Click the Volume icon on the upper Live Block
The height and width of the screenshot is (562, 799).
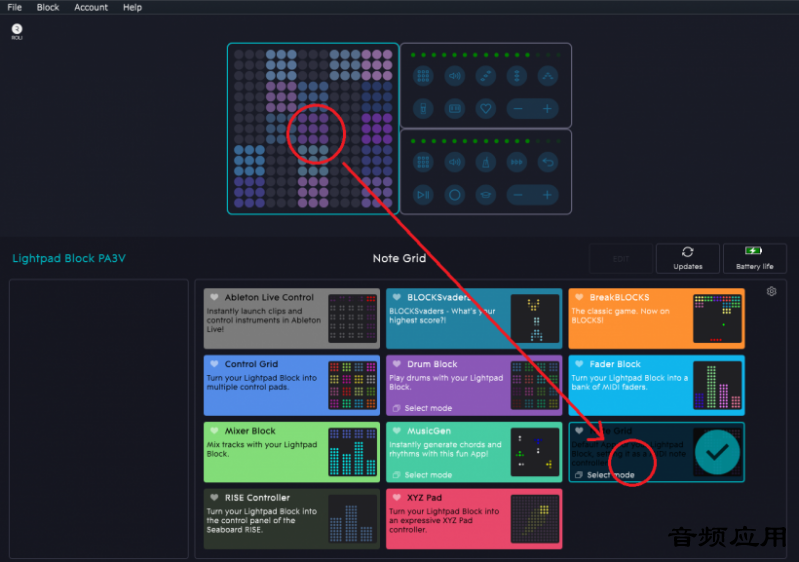coord(454,76)
